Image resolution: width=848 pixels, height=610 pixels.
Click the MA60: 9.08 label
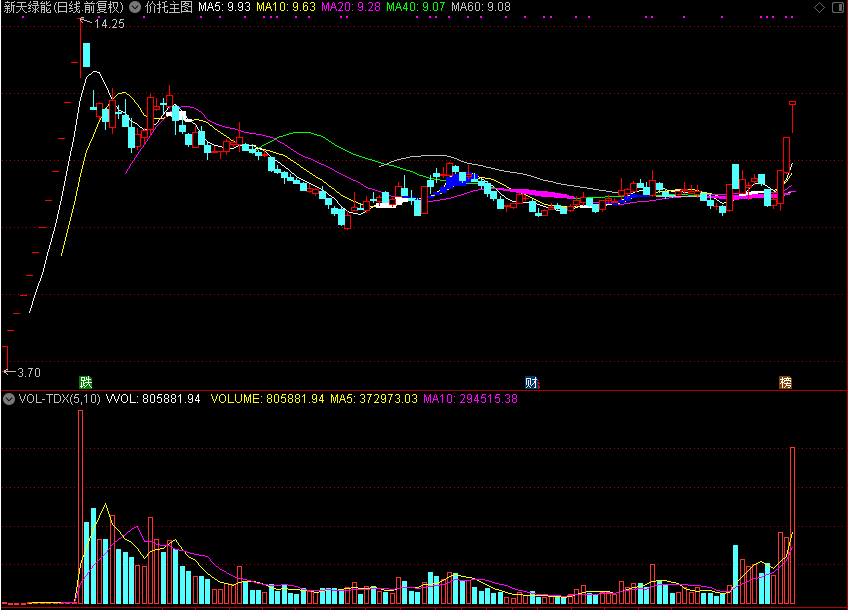pyautogui.click(x=481, y=7)
